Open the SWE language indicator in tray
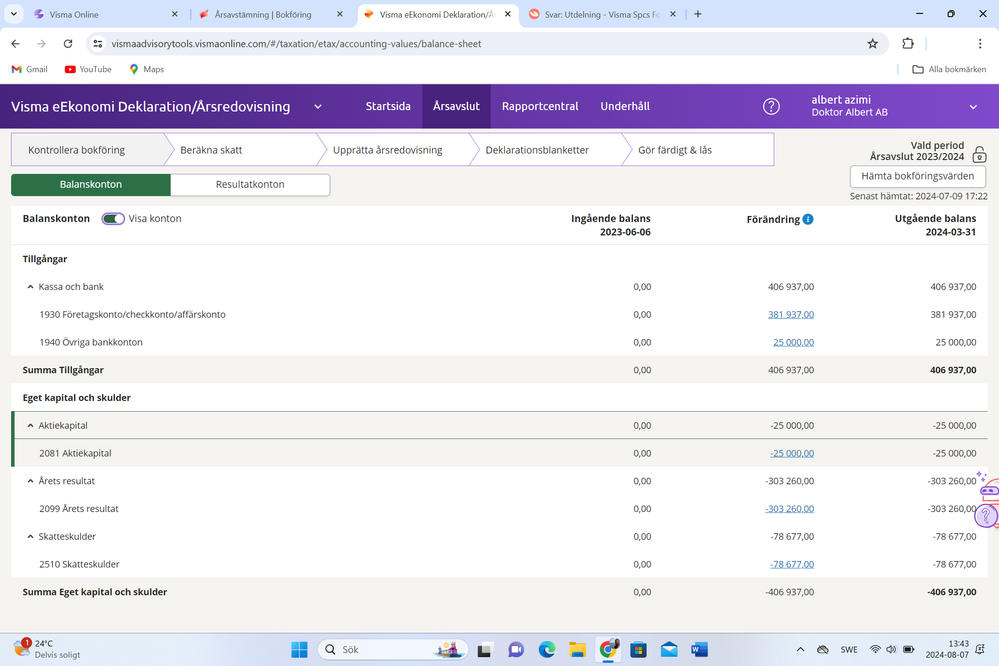 pyautogui.click(x=849, y=649)
